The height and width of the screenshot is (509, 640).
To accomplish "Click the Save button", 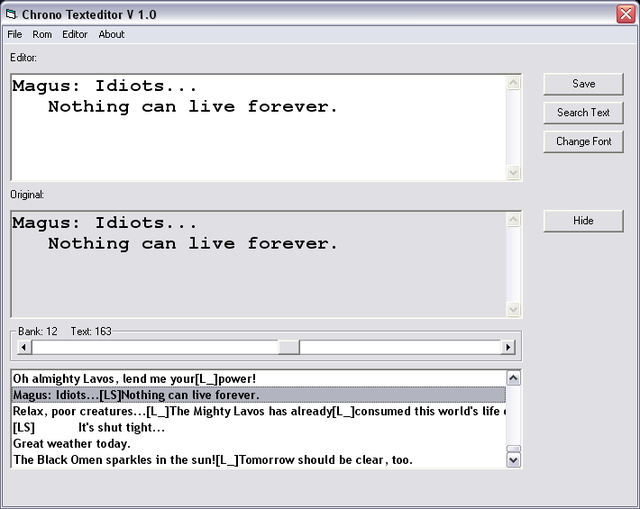I will click(x=583, y=84).
